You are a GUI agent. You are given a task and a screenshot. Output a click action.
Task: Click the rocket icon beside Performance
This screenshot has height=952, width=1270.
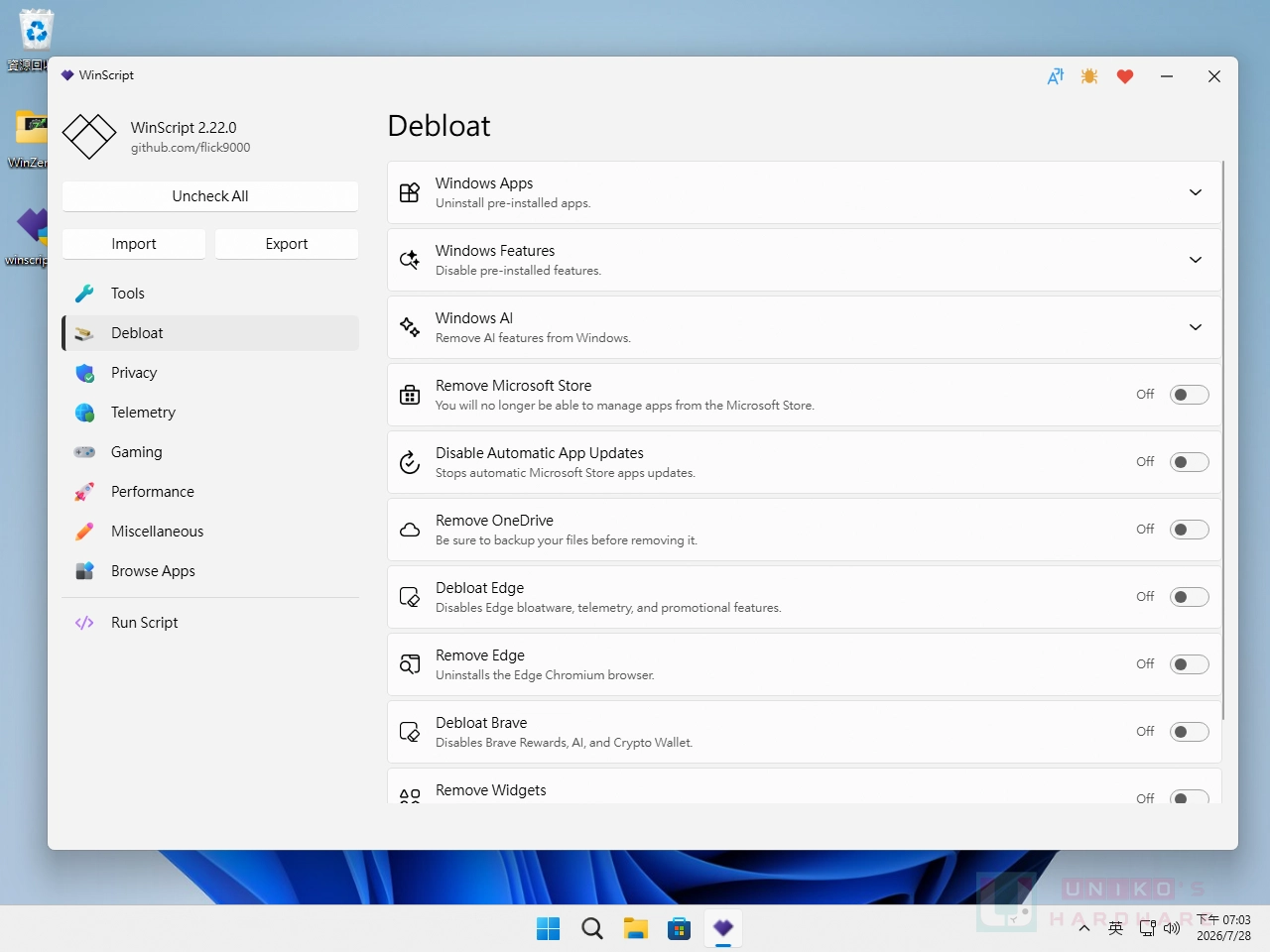coord(84,492)
